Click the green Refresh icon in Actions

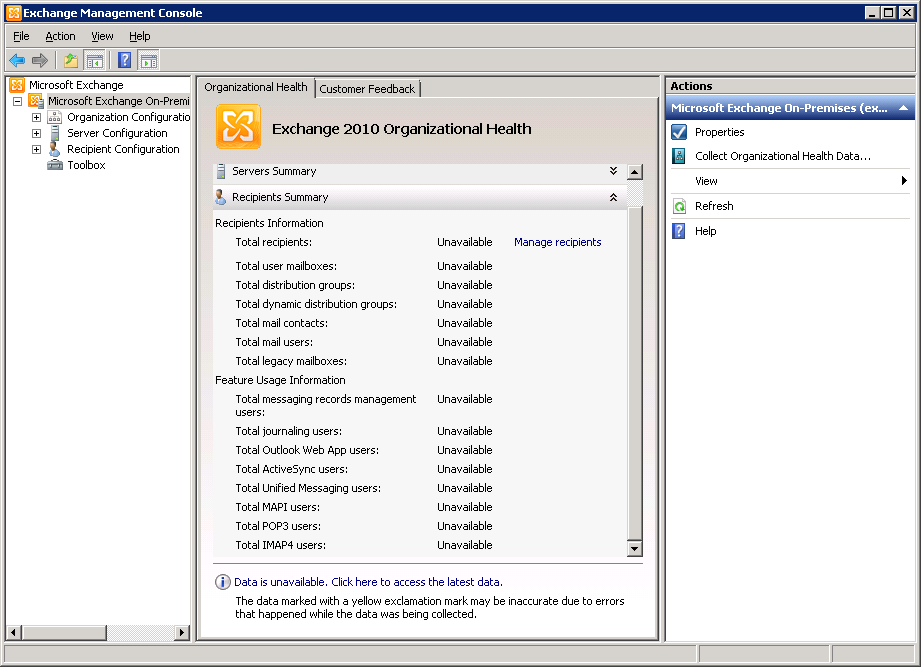[679, 206]
